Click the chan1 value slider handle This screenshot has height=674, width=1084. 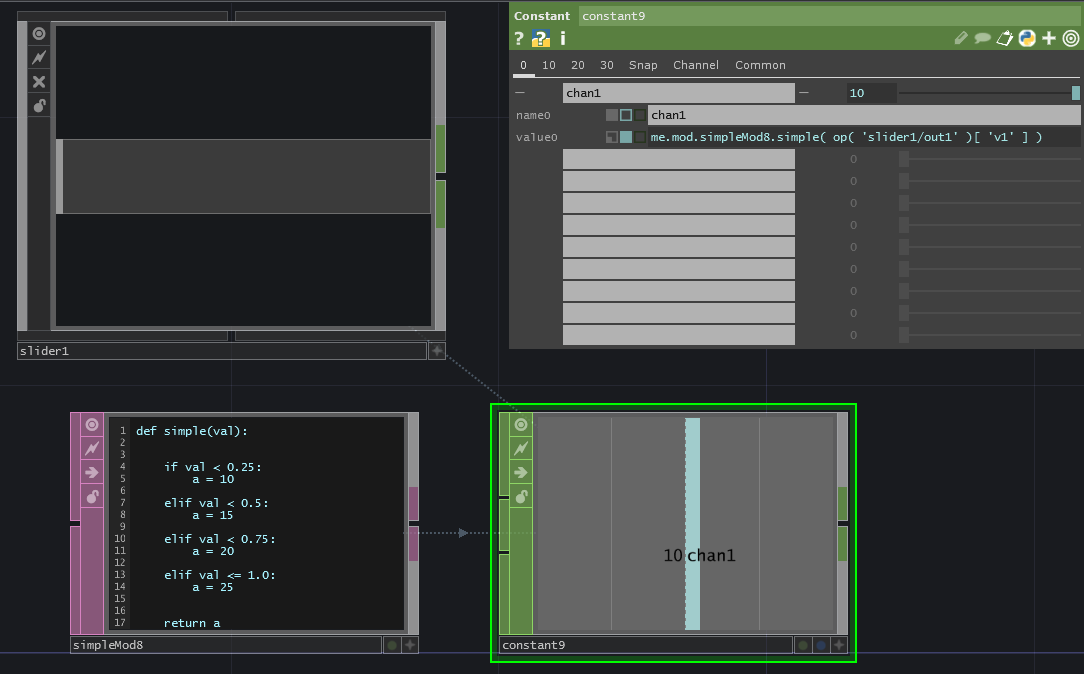[x=1076, y=93]
